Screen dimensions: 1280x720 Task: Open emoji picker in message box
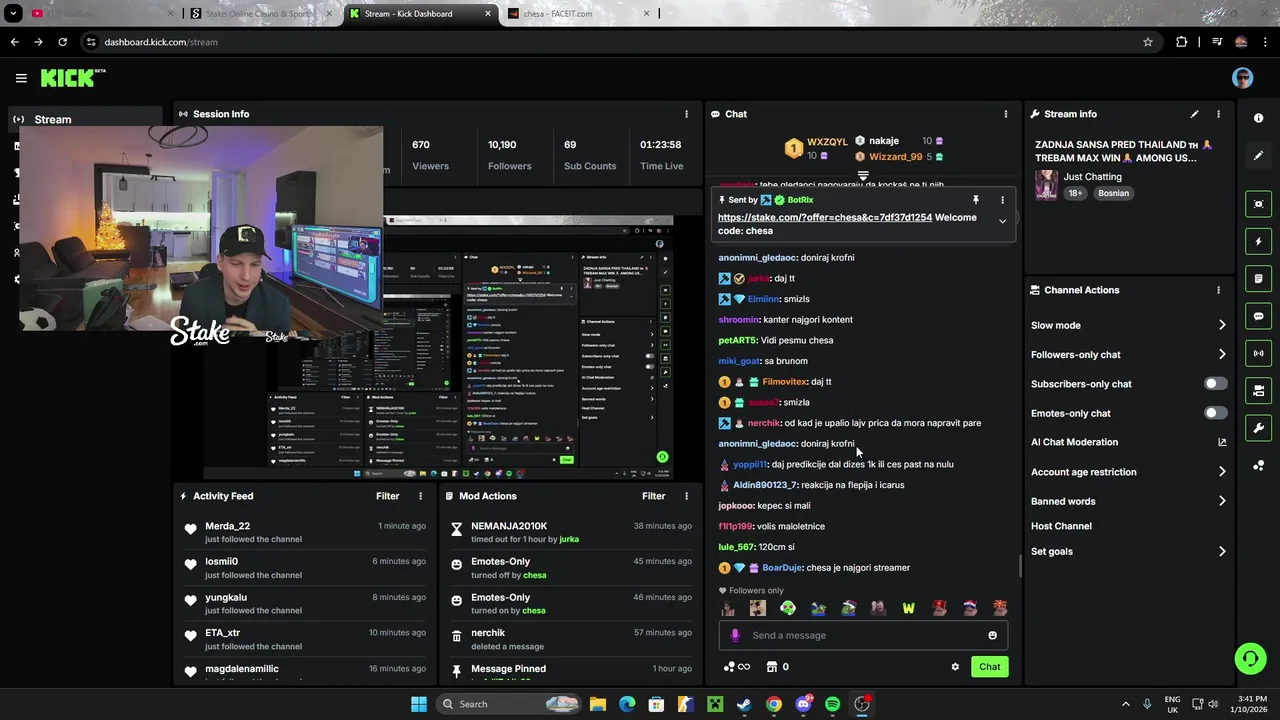992,635
